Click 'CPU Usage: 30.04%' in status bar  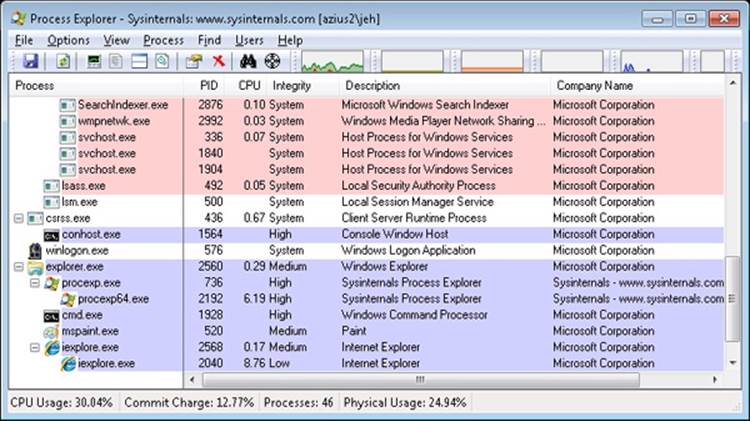pos(61,402)
